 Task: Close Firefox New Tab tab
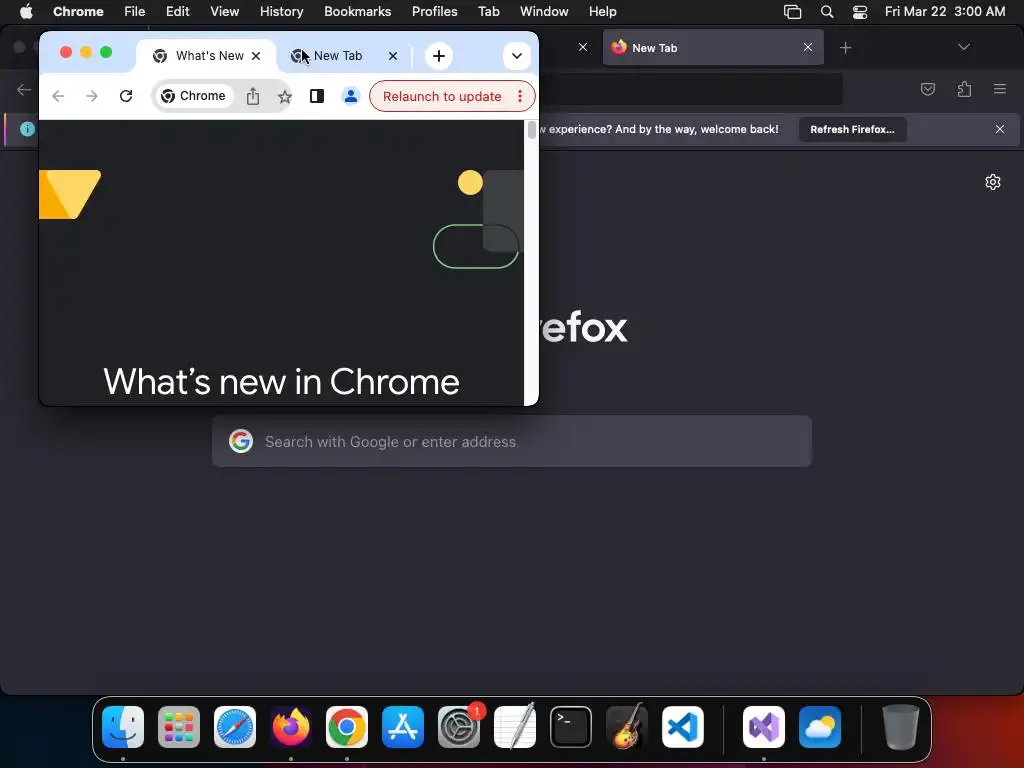pyautogui.click(x=808, y=47)
